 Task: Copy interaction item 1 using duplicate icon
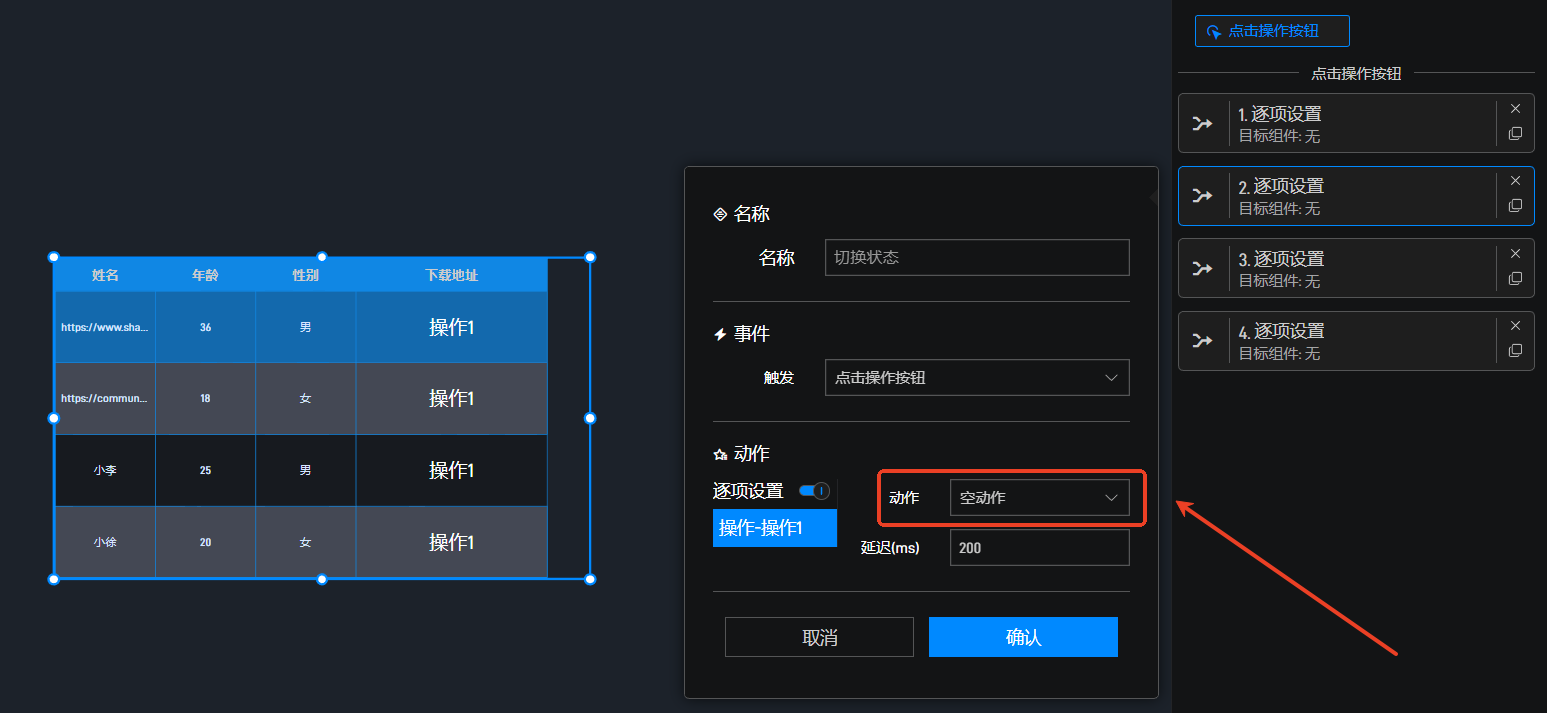tap(1515, 134)
